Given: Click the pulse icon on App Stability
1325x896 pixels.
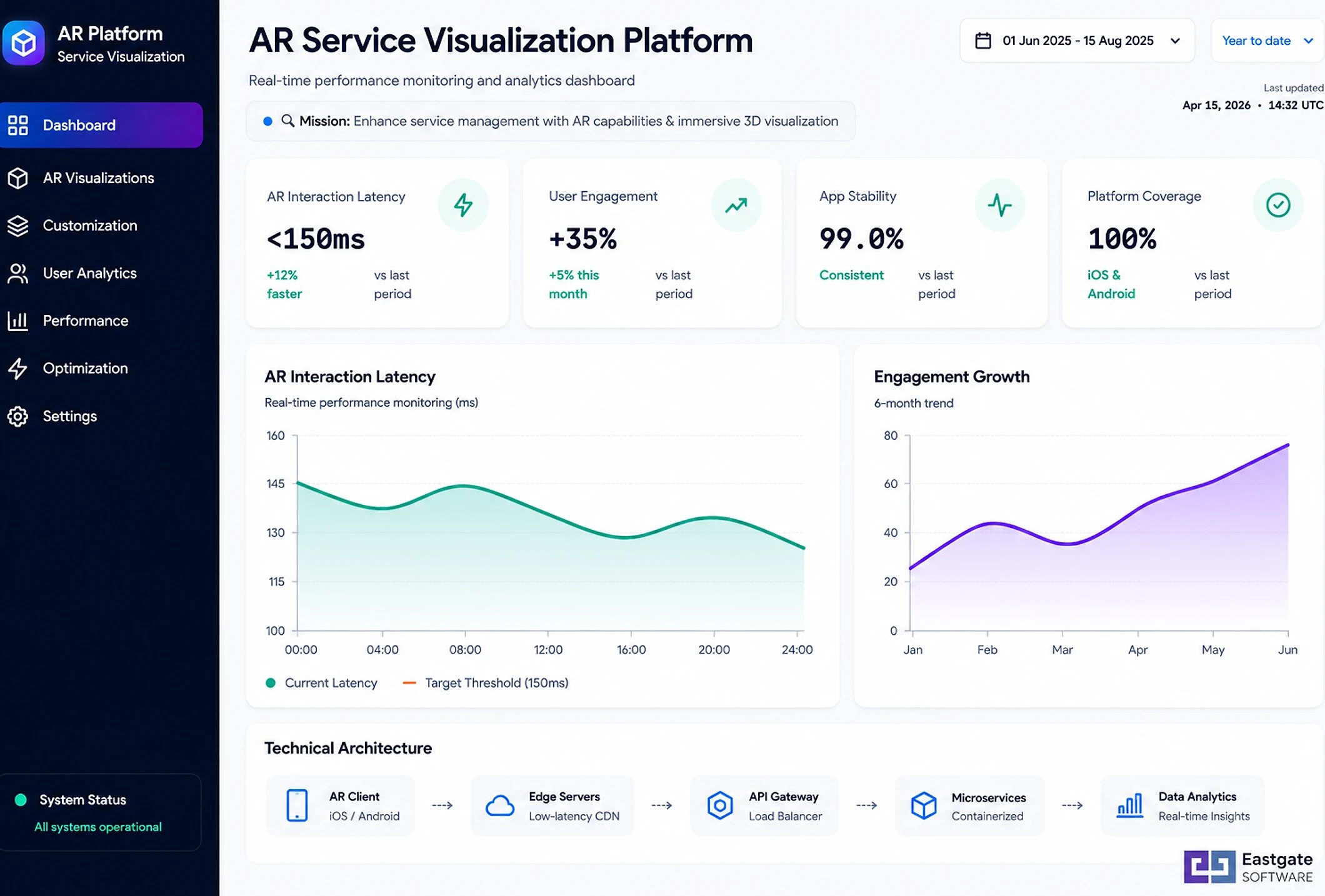Looking at the screenshot, I should click(999, 205).
